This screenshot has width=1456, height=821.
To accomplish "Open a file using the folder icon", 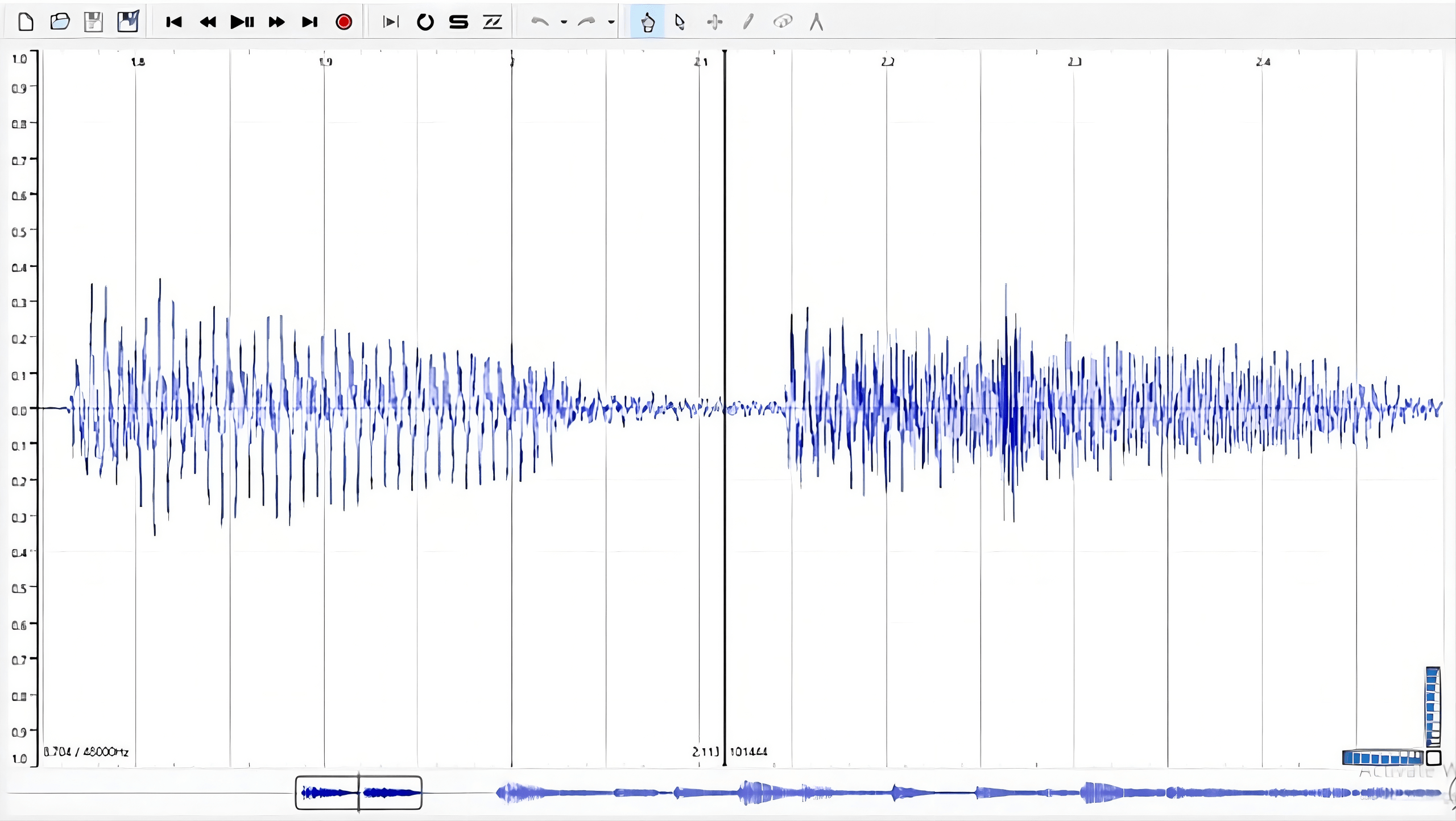I will (x=60, y=22).
